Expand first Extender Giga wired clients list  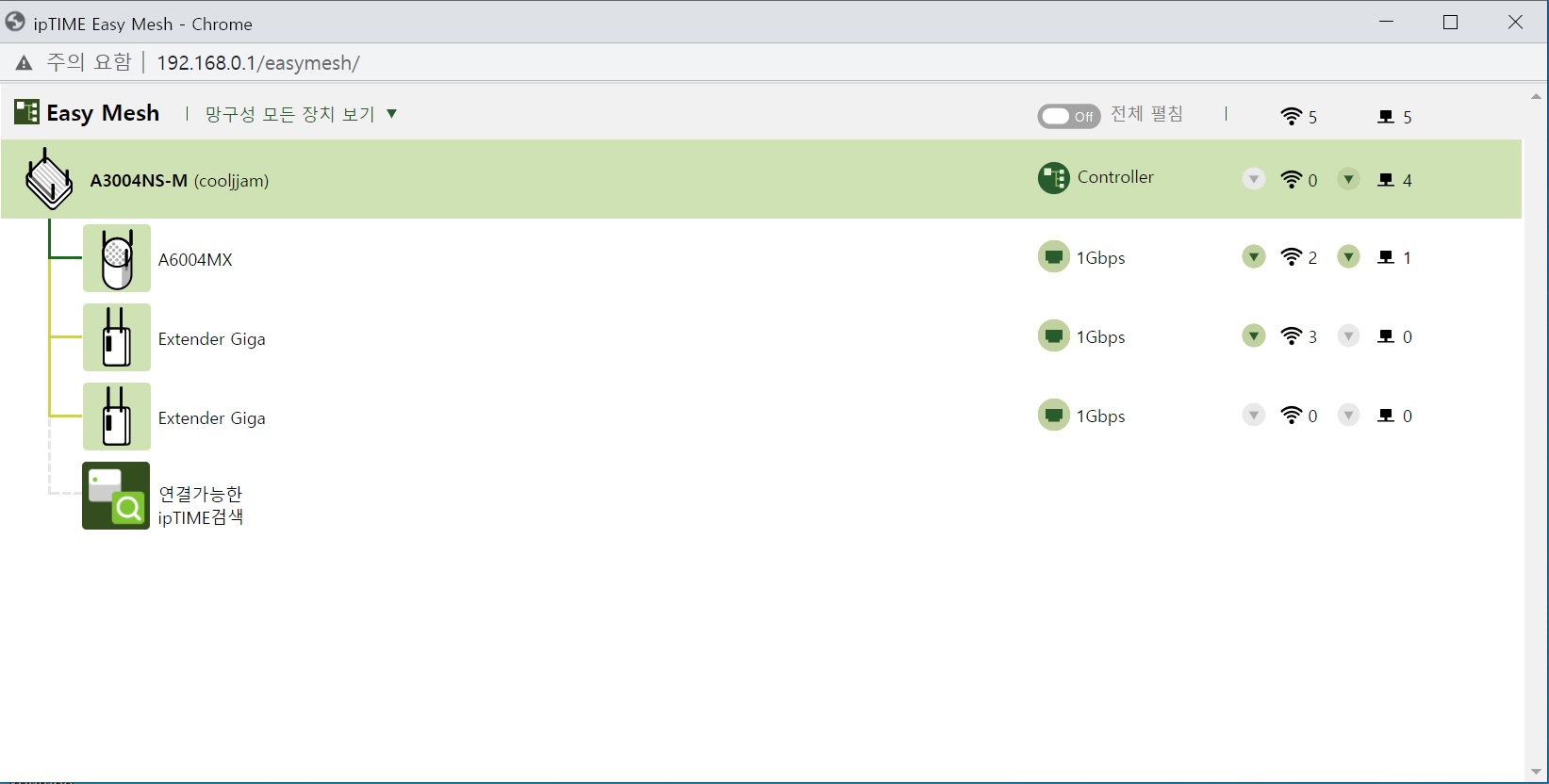pyautogui.click(x=1348, y=335)
